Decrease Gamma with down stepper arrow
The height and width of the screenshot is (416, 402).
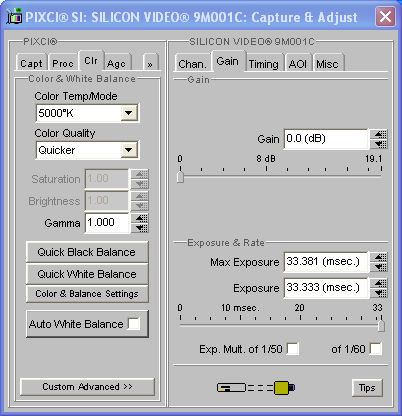tap(141, 228)
